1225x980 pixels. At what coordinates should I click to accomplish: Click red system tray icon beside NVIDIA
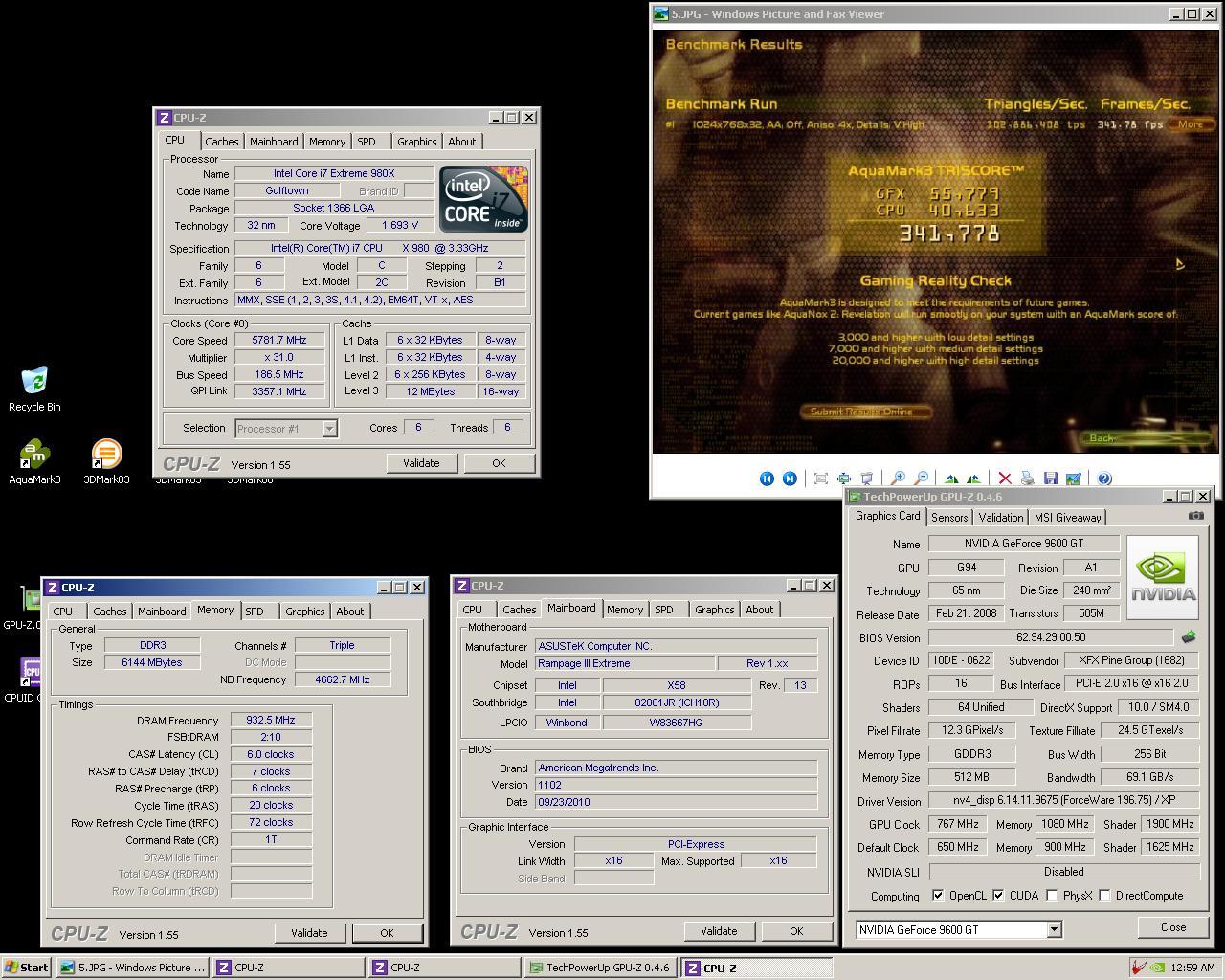click(1138, 968)
